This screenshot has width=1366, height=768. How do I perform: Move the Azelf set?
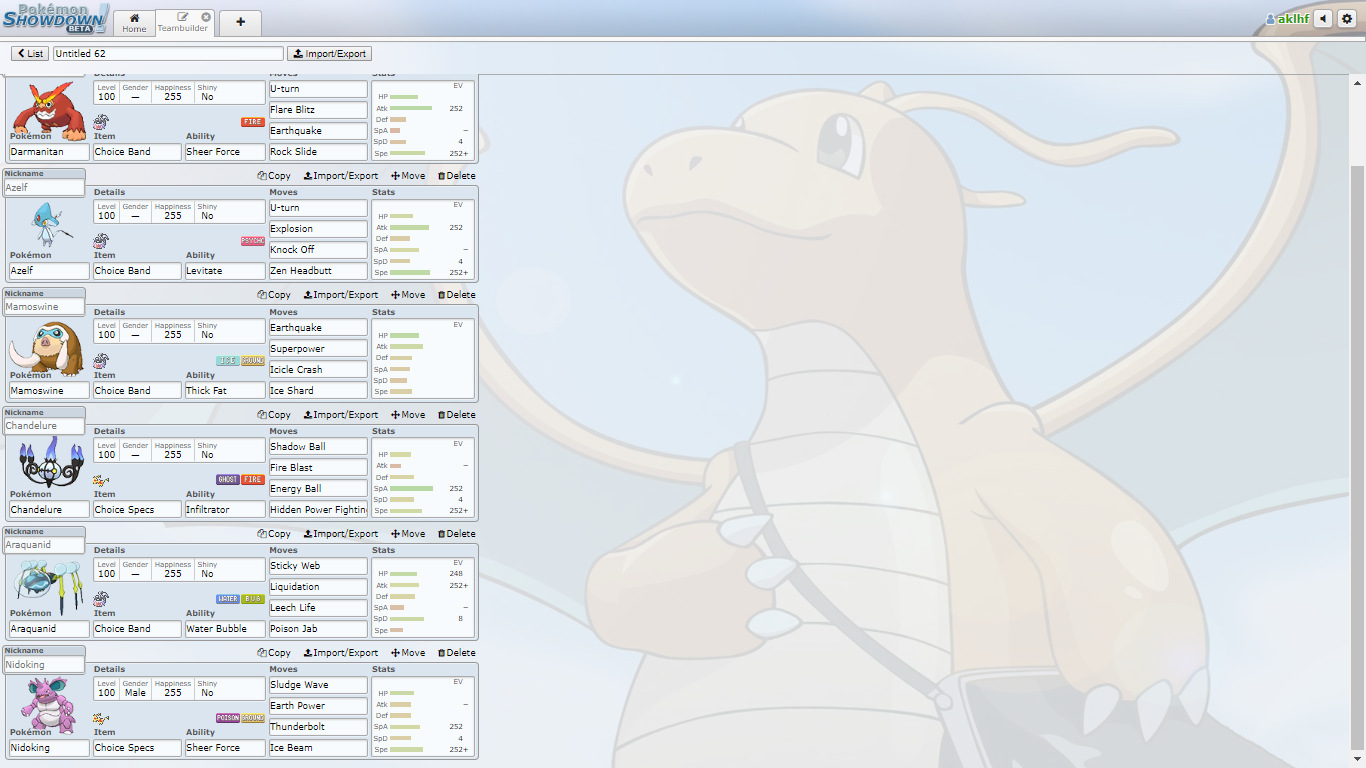[408, 176]
